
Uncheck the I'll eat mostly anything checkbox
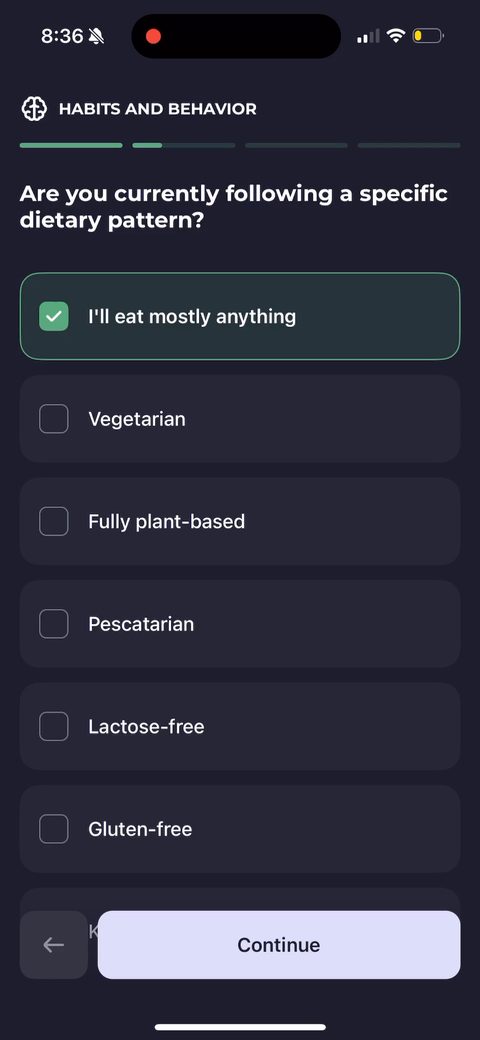point(54,316)
